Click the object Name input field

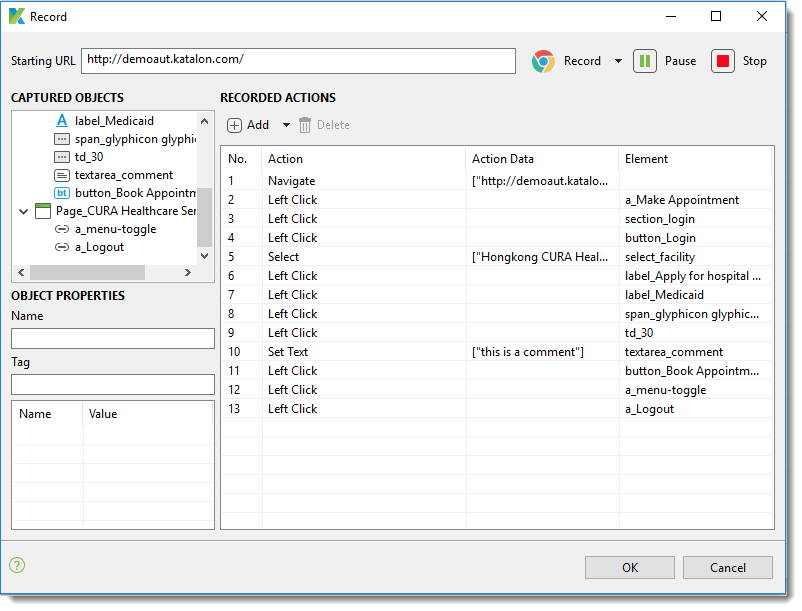(x=113, y=338)
